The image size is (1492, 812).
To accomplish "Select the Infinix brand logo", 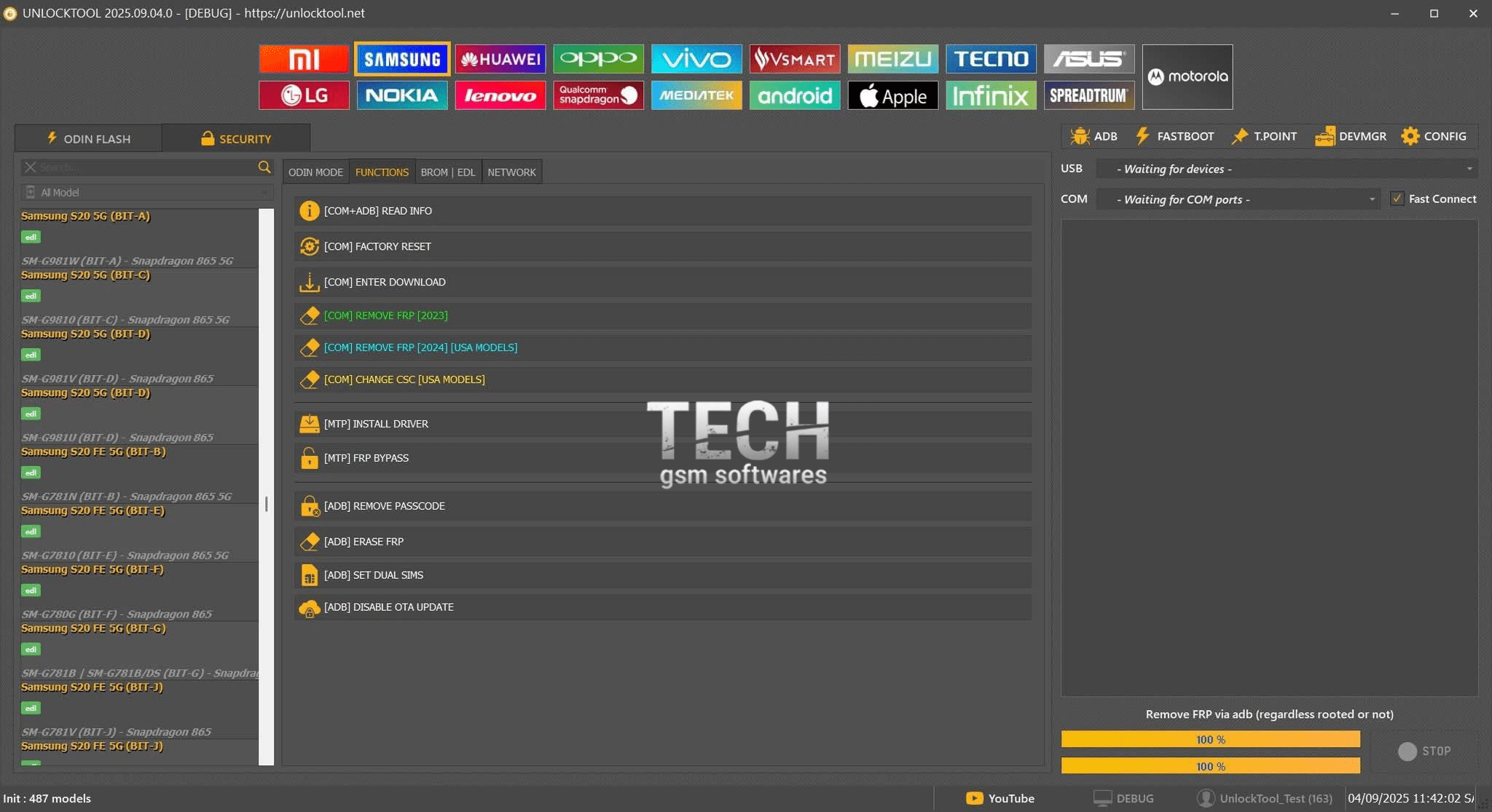I will 991,95.
